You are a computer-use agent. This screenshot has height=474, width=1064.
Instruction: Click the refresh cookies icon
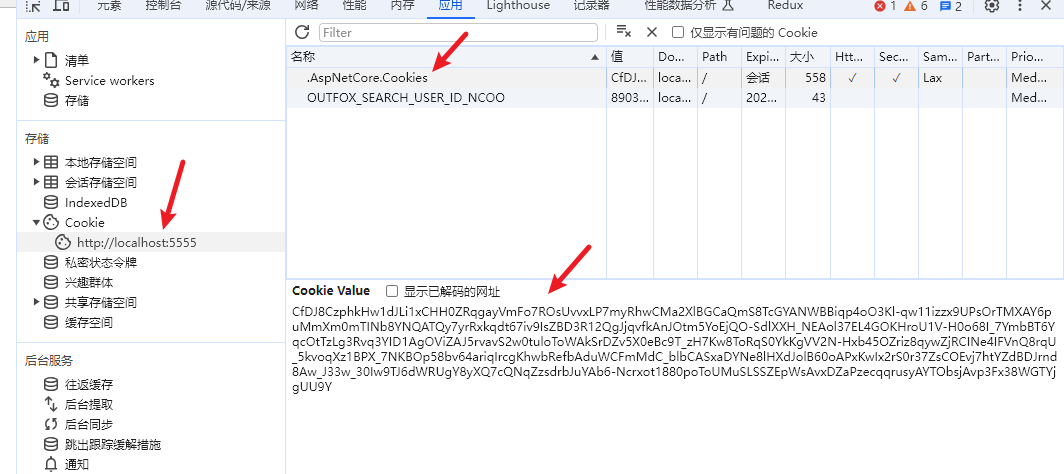pyautogui.click(x=302, y=32)
